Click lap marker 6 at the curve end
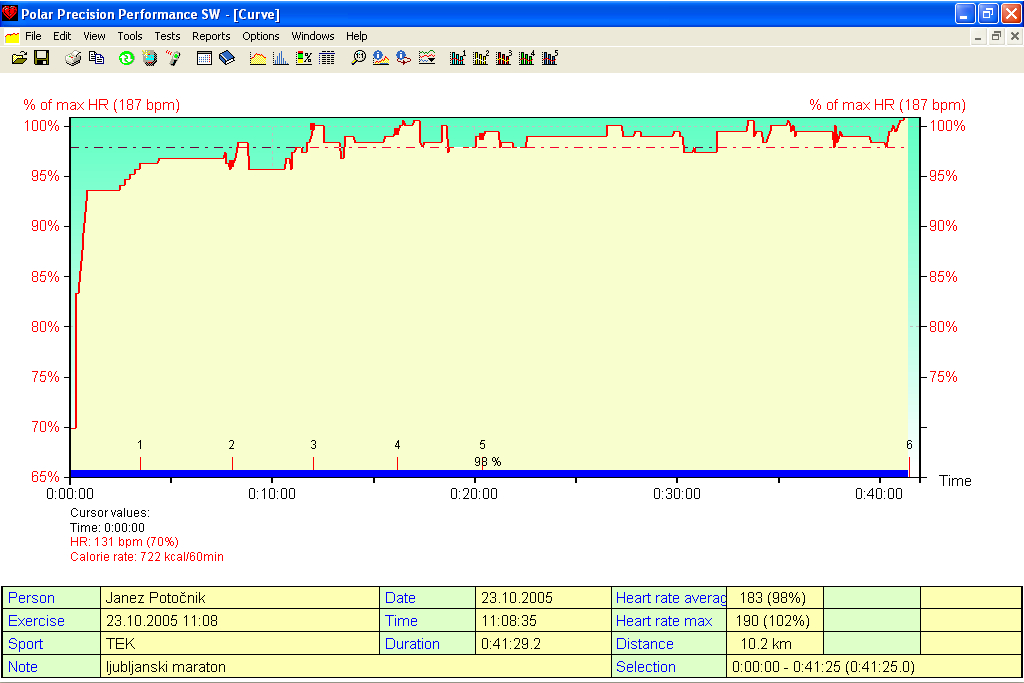 (909, 456)
